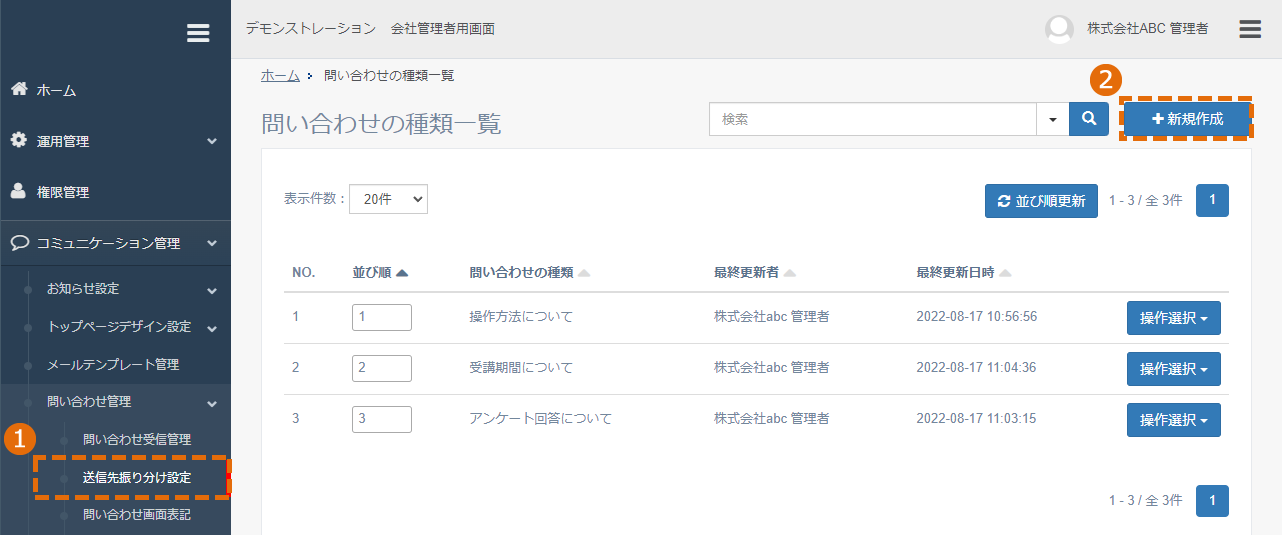1282x535 pixels.
Task: Open the search options dropdown arrow
Action: [x=1052, y=119]
